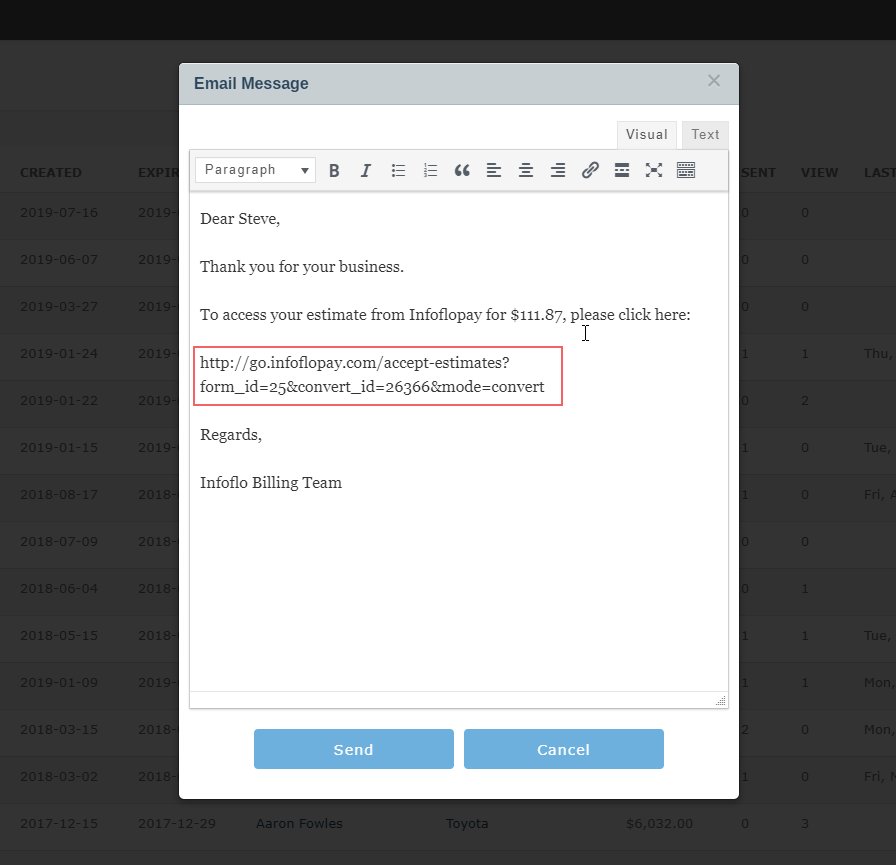Add a blockquote to the message
The height and width of the screenshot is (865, 896).
[x=462, y=170]
